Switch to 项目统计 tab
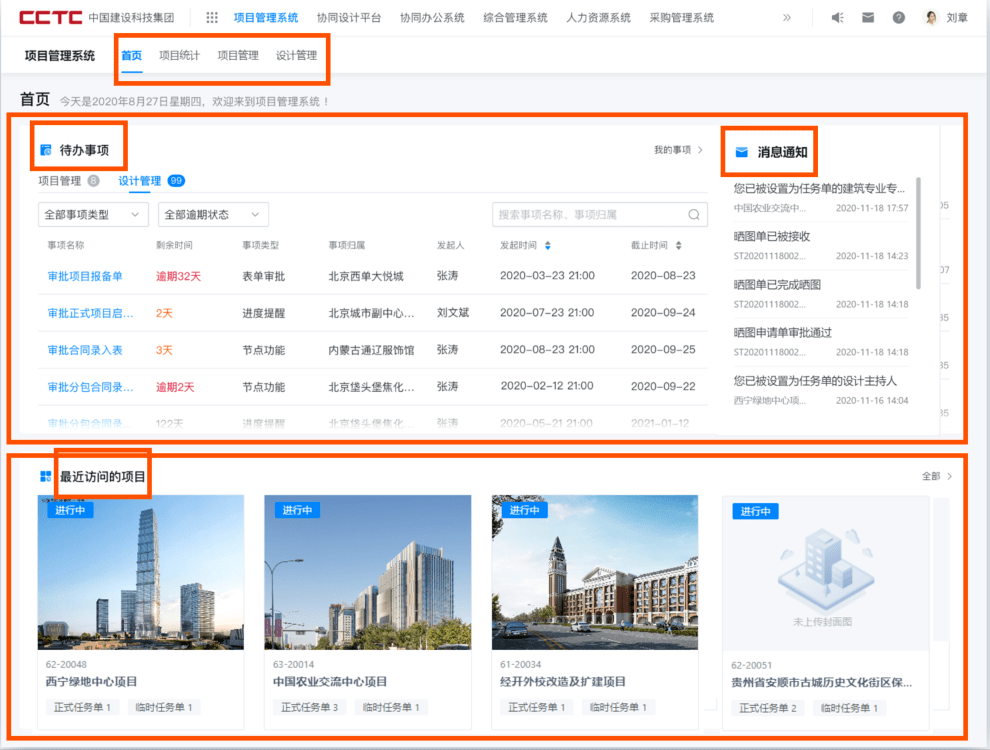Screen dimensions: 990x750 [179, 56]
